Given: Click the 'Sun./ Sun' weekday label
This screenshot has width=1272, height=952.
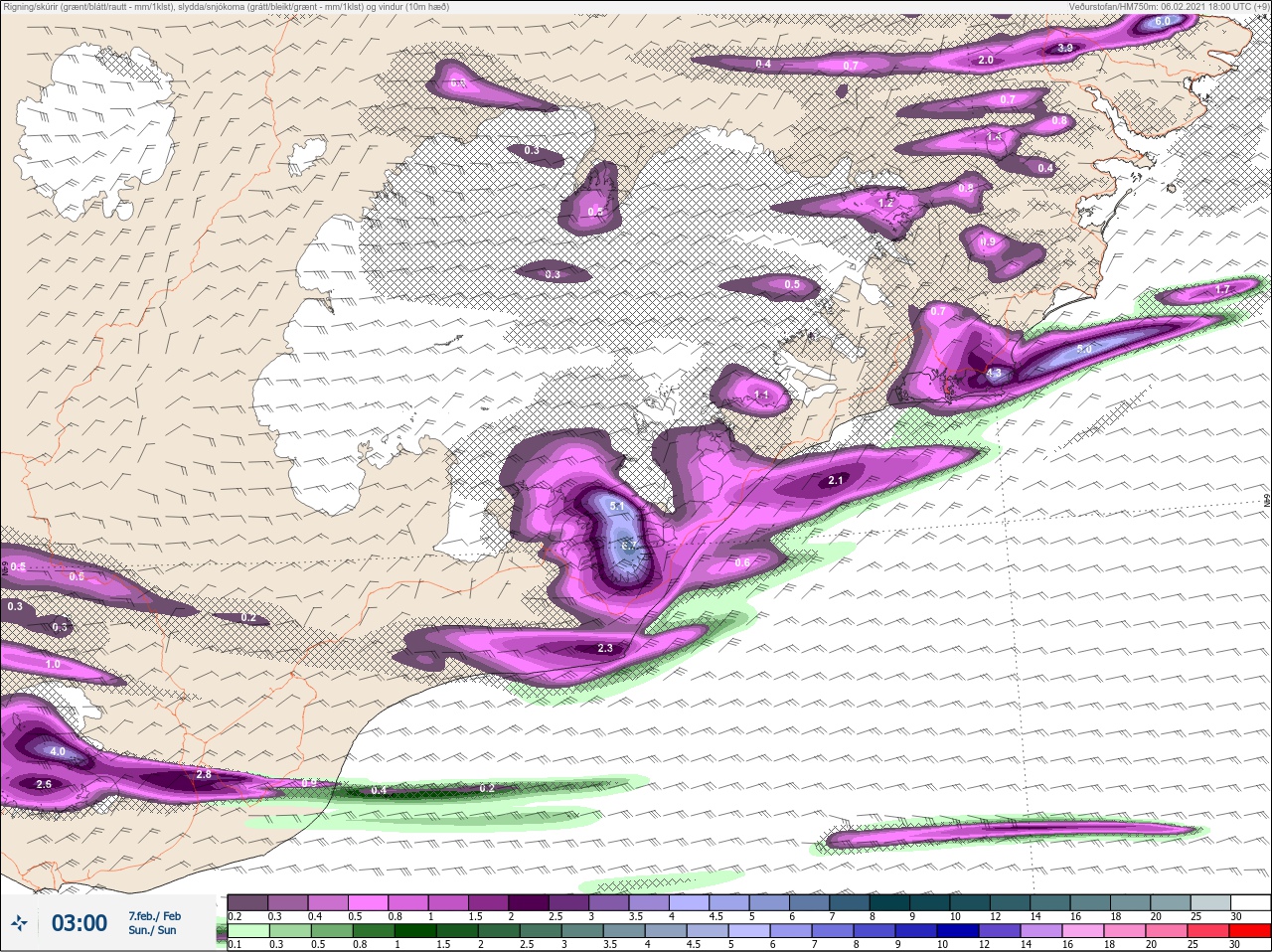Looking at the screenshot, I should 152,930.
